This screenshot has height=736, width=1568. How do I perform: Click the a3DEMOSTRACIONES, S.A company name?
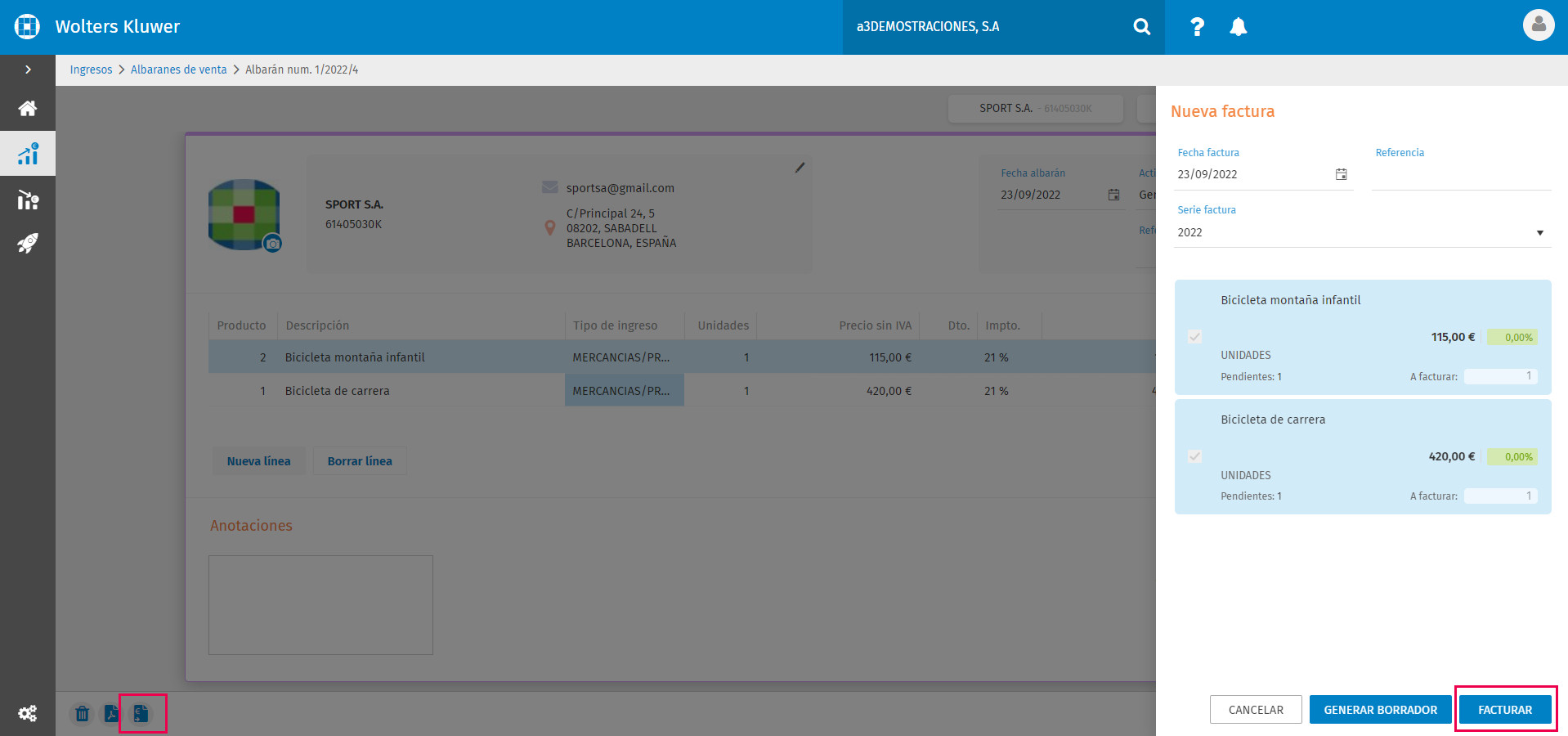928,27
